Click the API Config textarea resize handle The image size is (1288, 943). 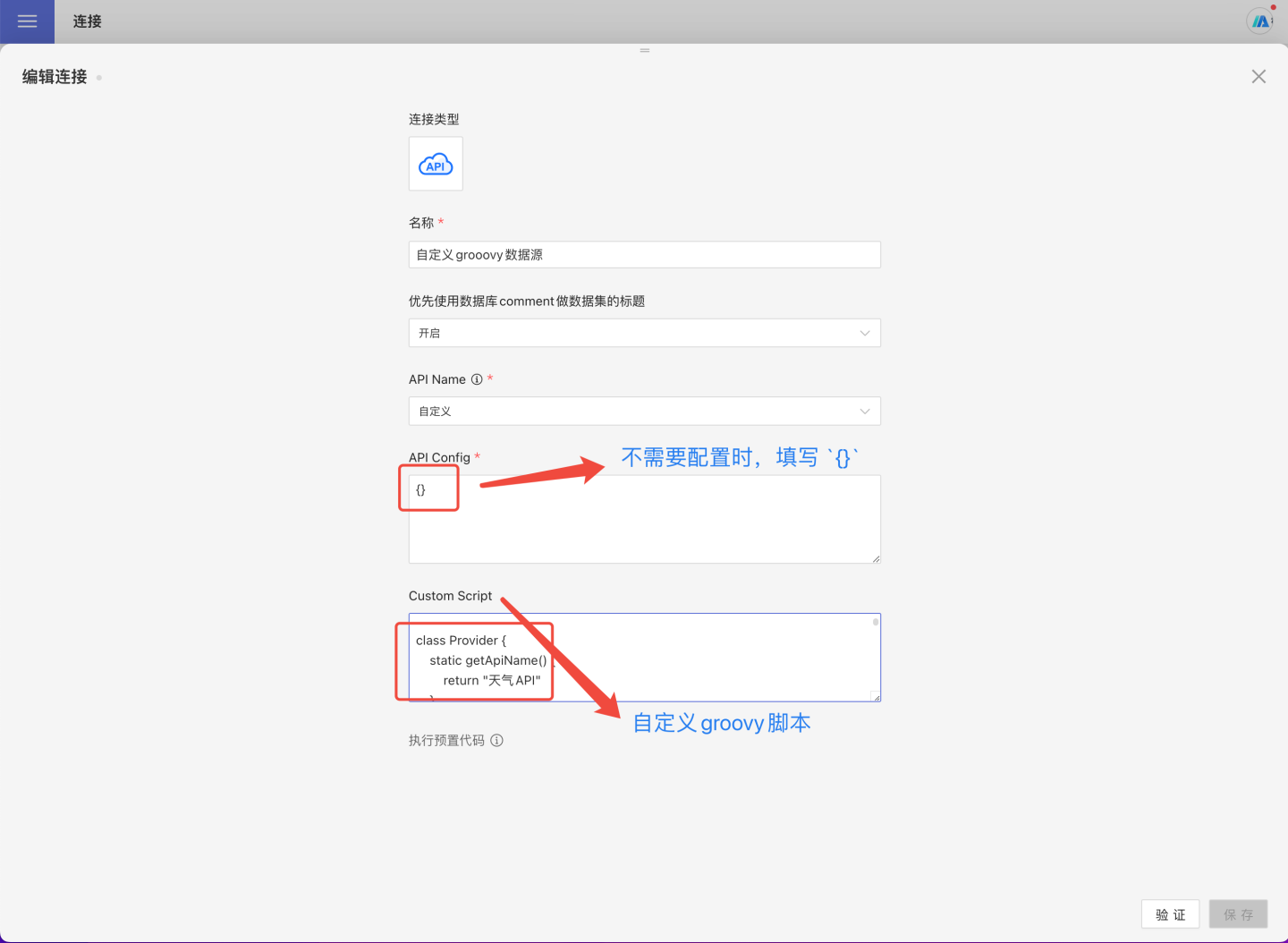coord(876,558)
